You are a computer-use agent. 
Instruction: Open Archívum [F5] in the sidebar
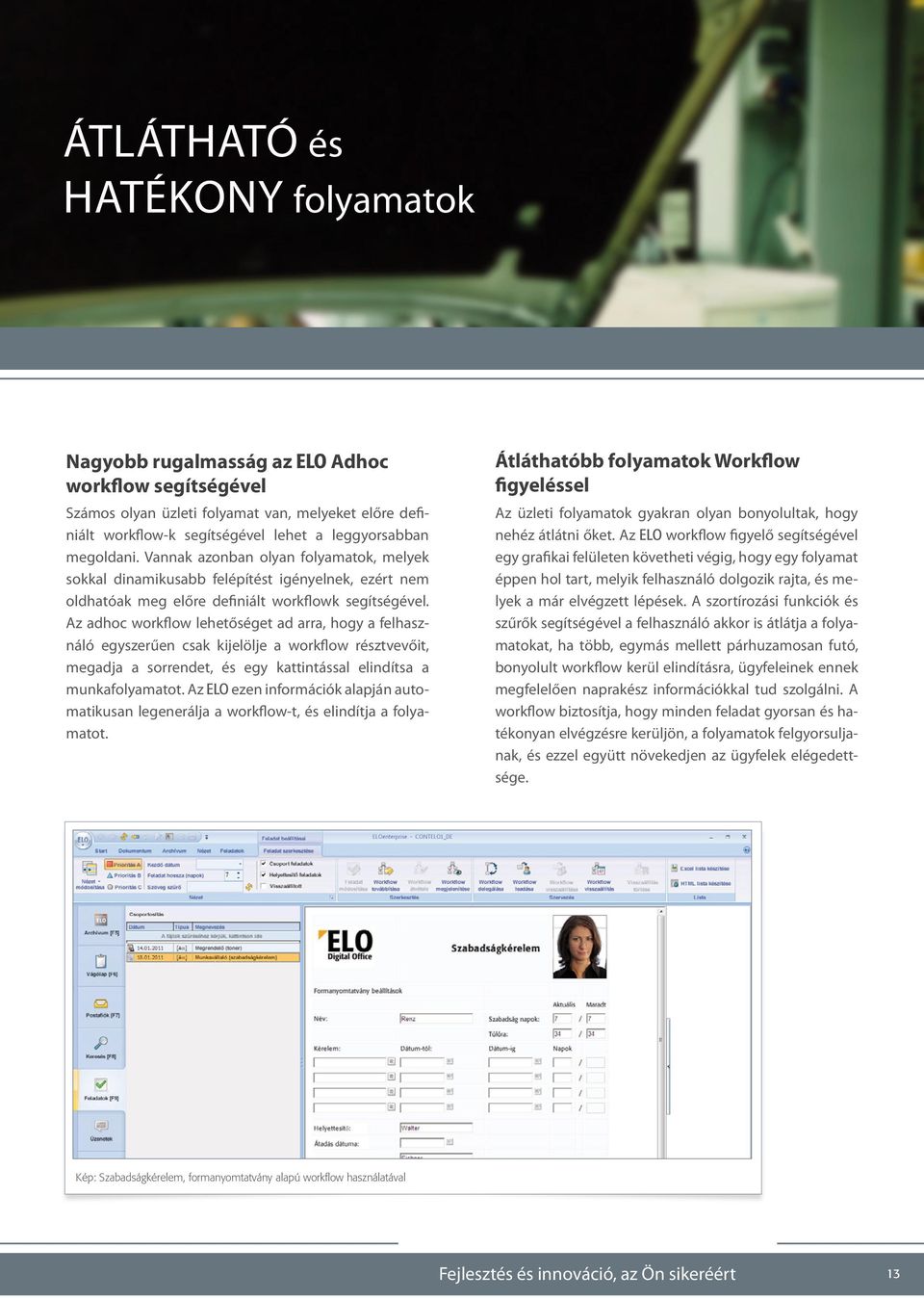tap(101, 925)
